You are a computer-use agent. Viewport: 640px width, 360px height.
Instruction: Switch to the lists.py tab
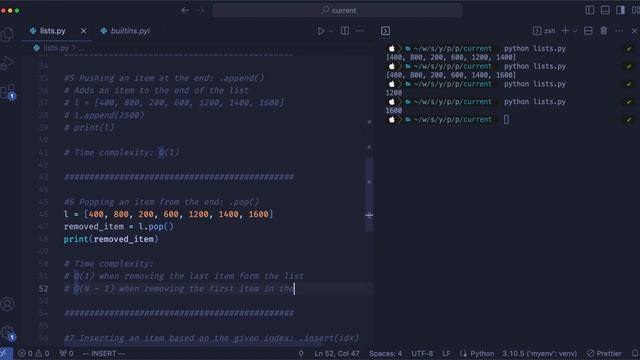[53, 31]
